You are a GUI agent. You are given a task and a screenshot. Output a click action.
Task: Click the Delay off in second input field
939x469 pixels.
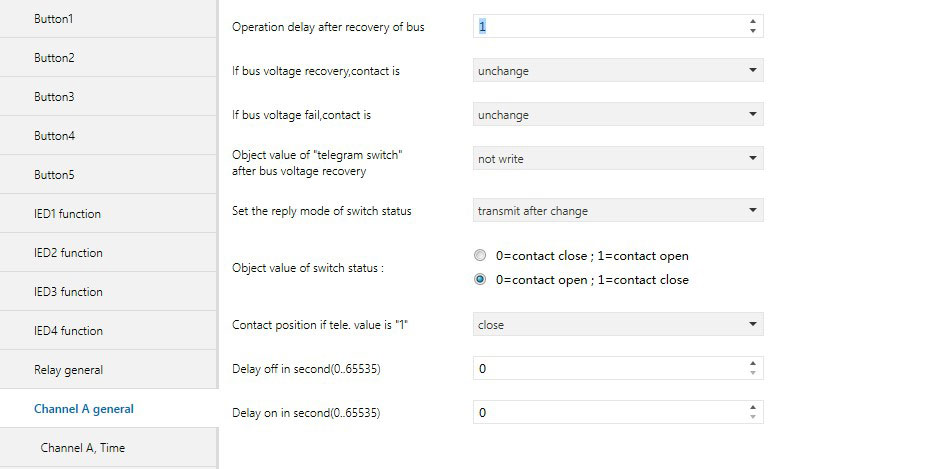coord(608,369)
